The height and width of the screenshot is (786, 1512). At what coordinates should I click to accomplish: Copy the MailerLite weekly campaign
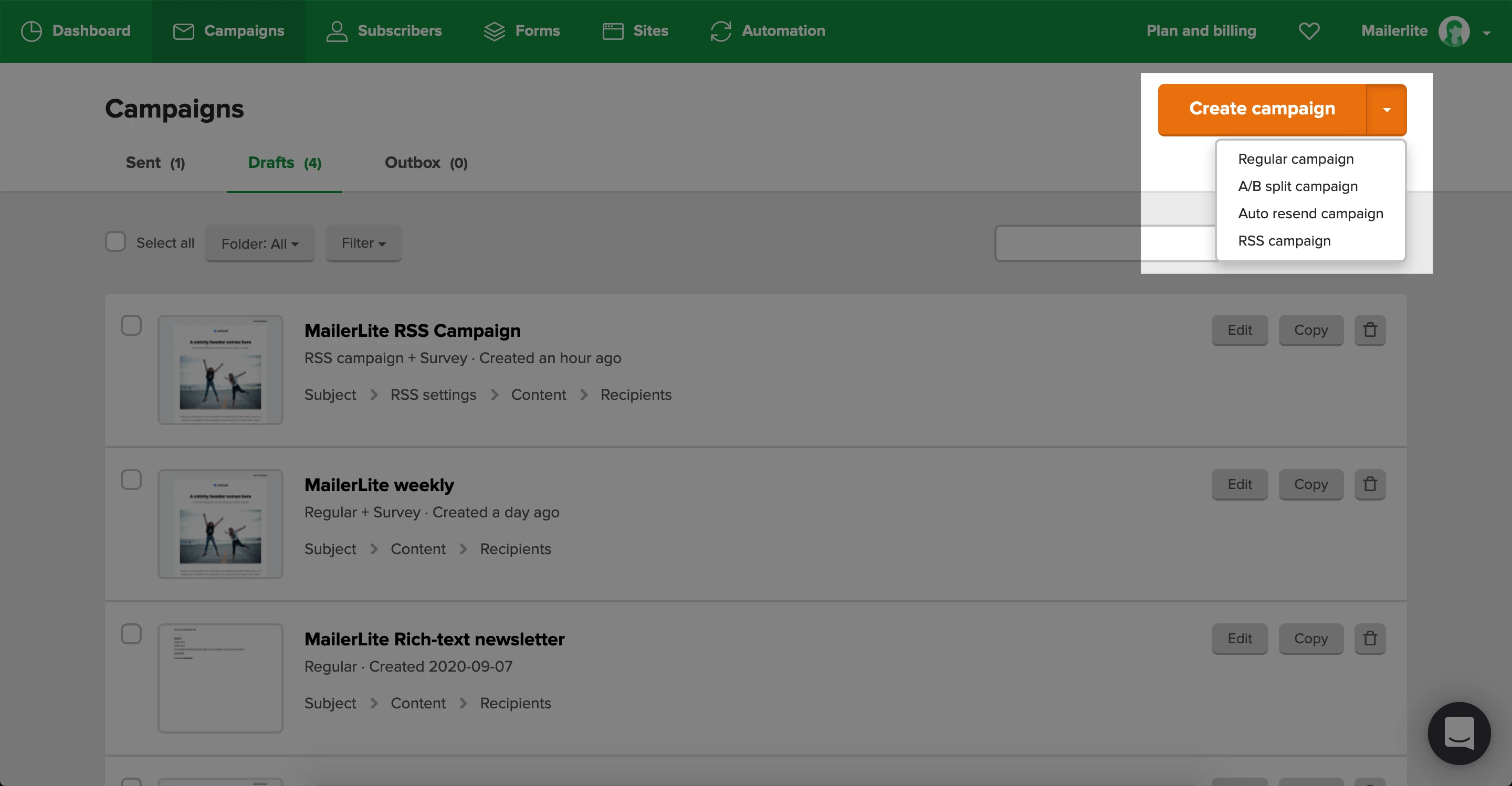1311,484
